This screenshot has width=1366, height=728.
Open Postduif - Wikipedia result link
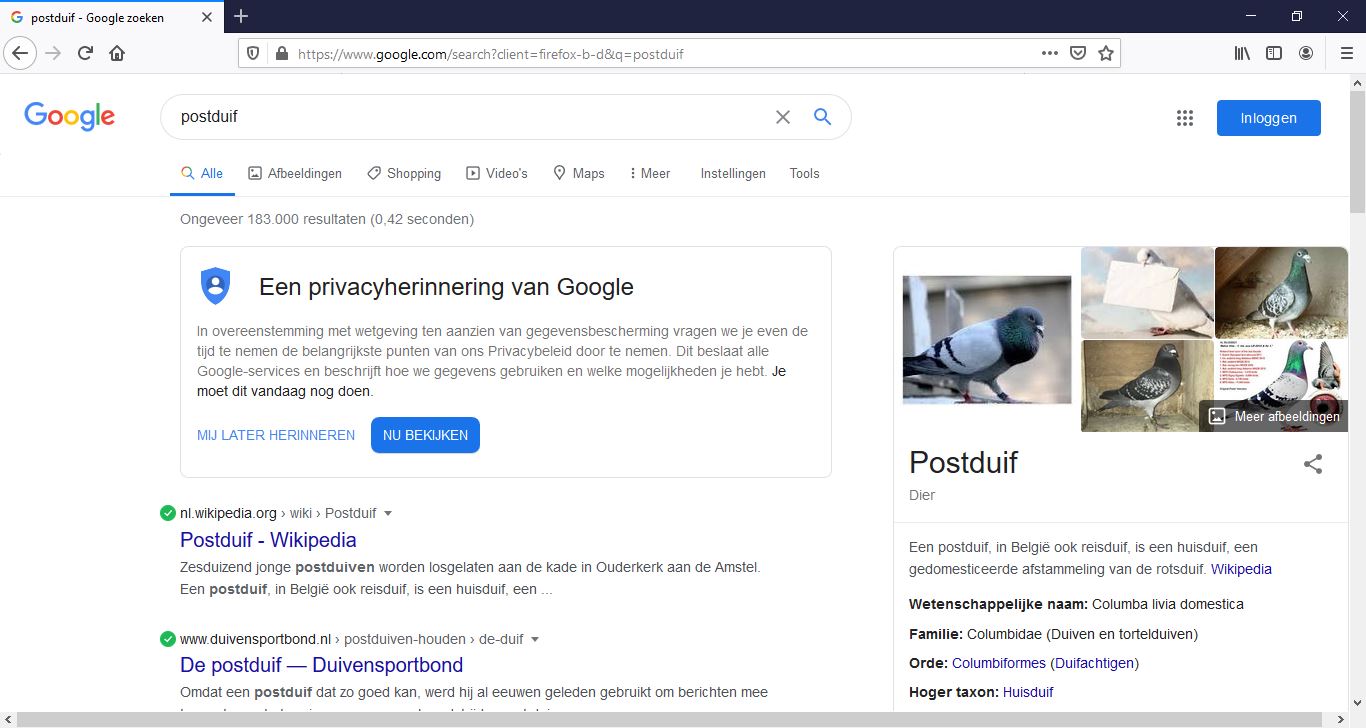pos(268,540)
